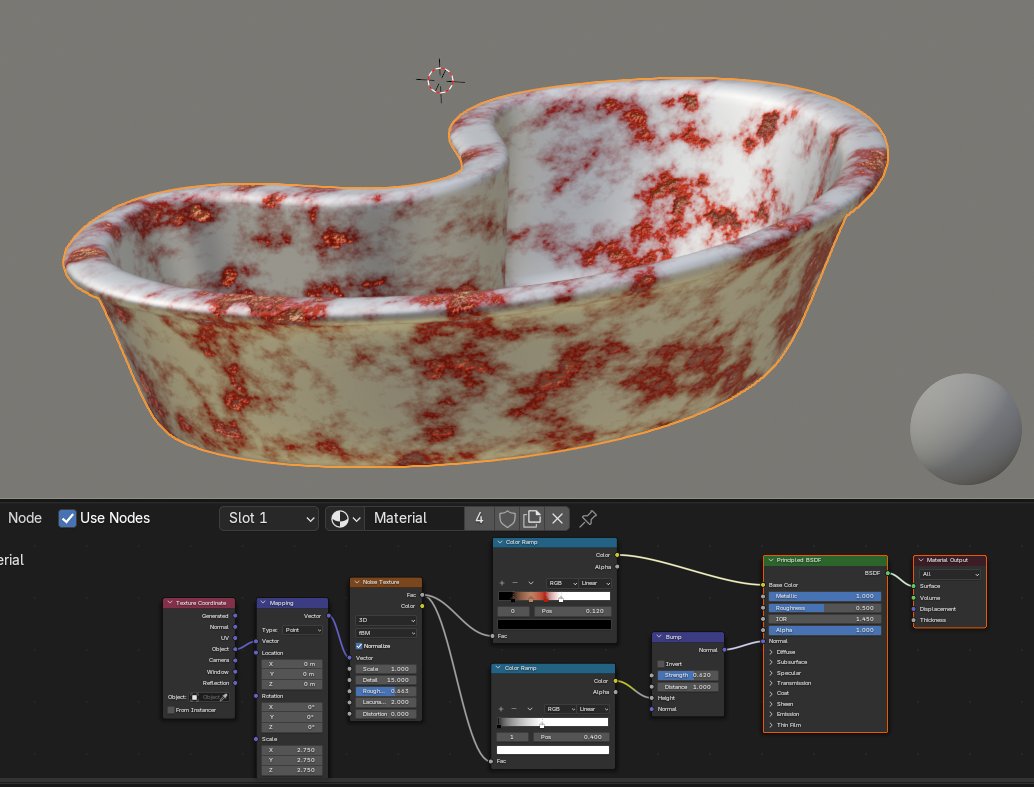The height and width of the screenshot is (787, 1034).
Task: Click the Noise Texture Roughness slider
Action: tap(386, 691)
